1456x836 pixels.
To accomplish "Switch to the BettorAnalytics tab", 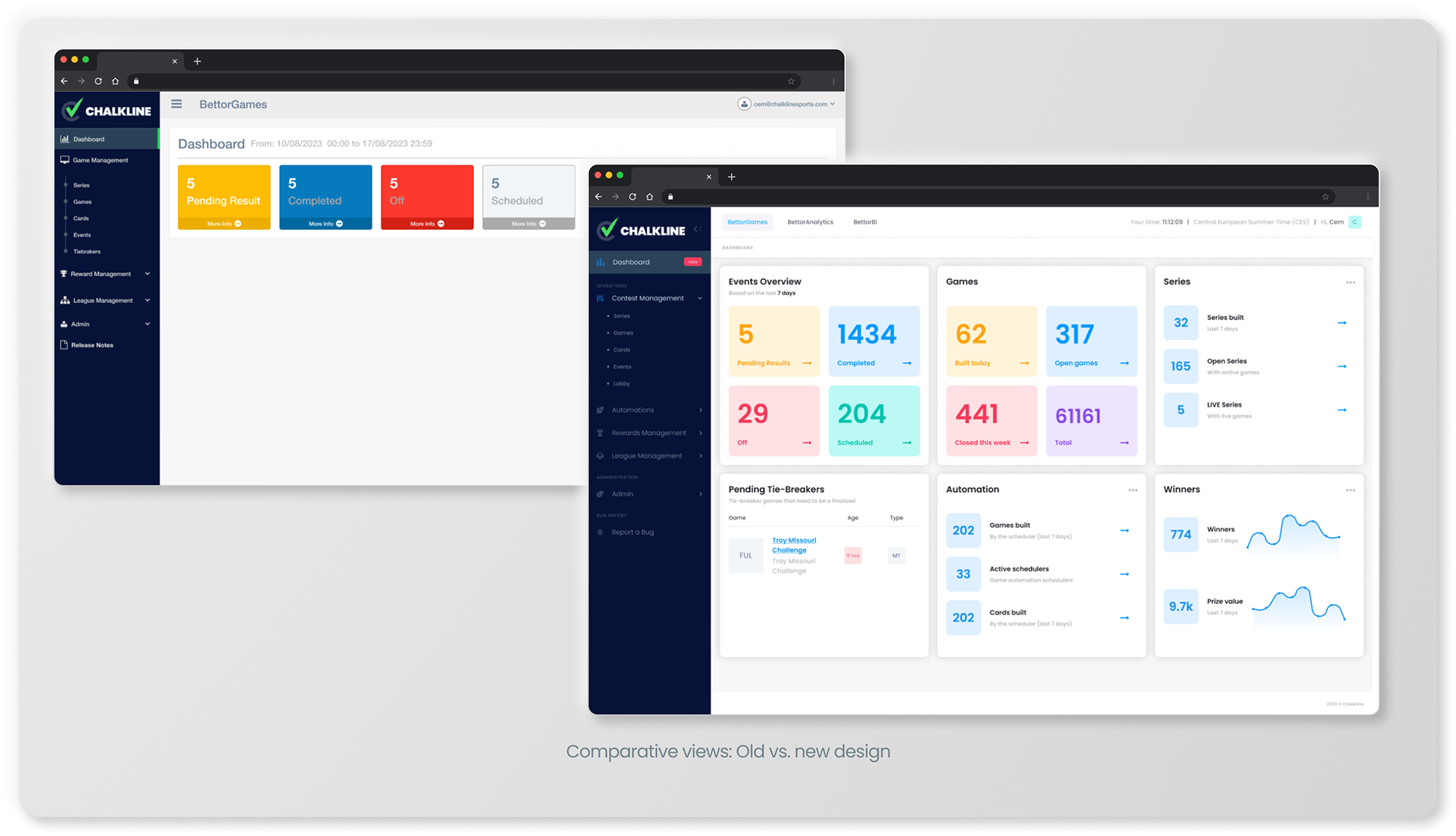I will [x=810, y=222].
